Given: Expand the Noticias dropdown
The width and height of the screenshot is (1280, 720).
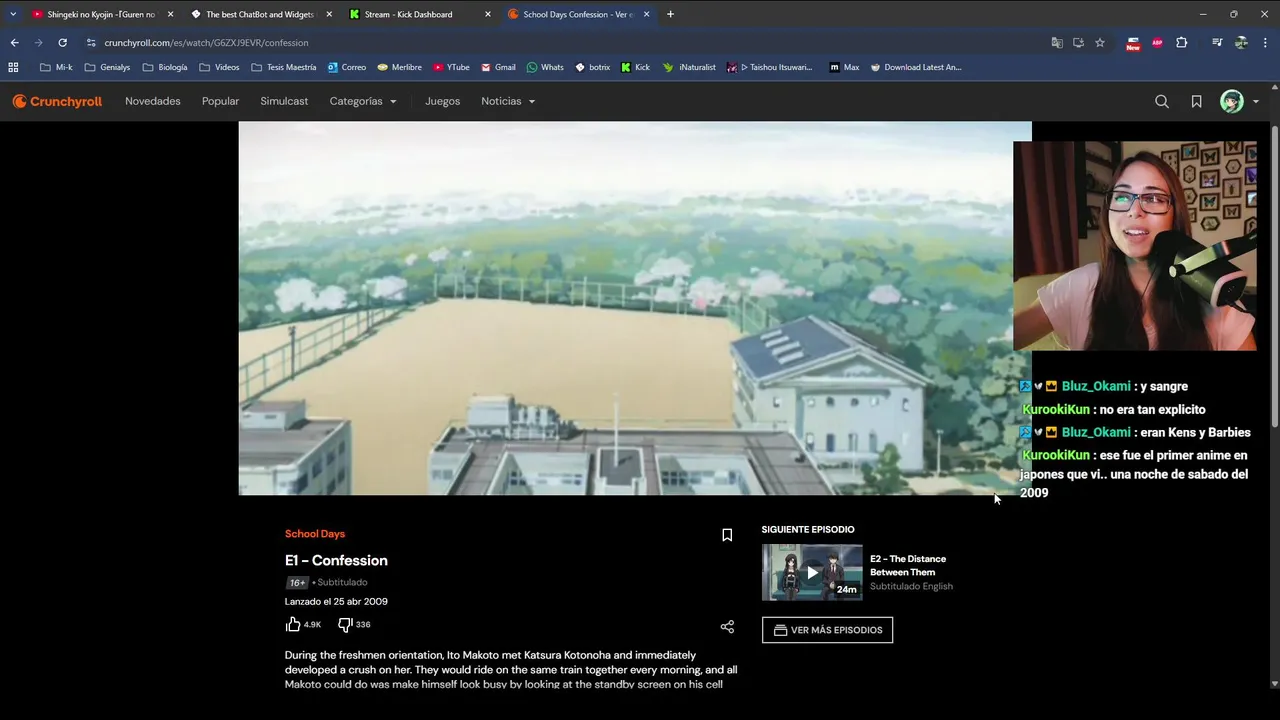Looking at the screenshot, I should click(508, 101).
